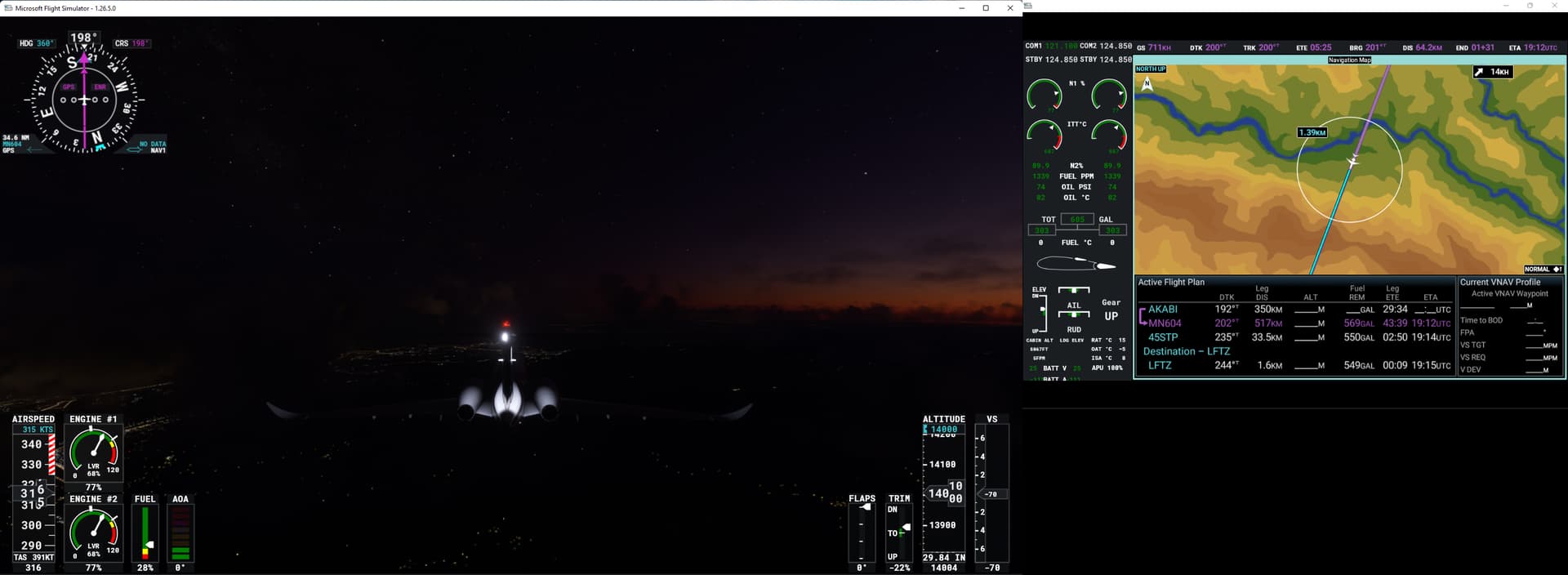Click the right ITT °C engine gauge
The image size is (1568, 575).
(x=1109, y=135)
